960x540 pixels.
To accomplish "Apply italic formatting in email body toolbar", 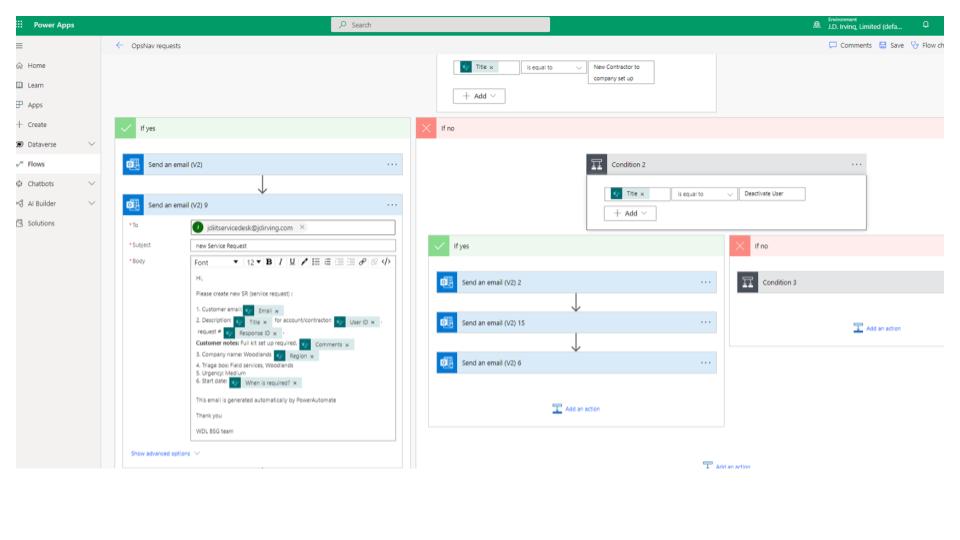I will tap(280, 262).
